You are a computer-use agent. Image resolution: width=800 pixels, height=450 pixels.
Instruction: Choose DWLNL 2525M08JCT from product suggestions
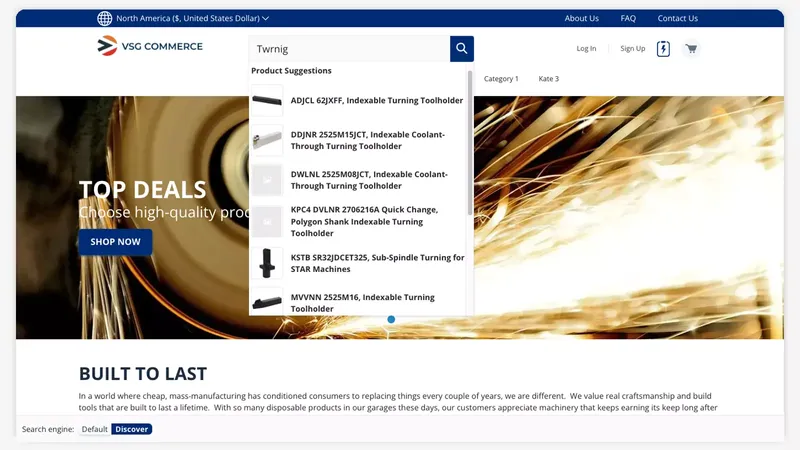[367, 180]
